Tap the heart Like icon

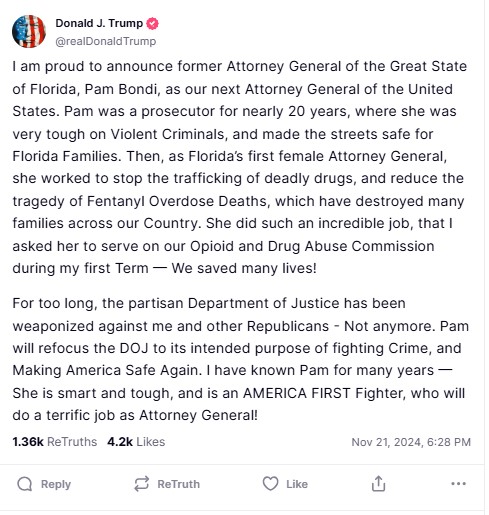pos(270,483)
